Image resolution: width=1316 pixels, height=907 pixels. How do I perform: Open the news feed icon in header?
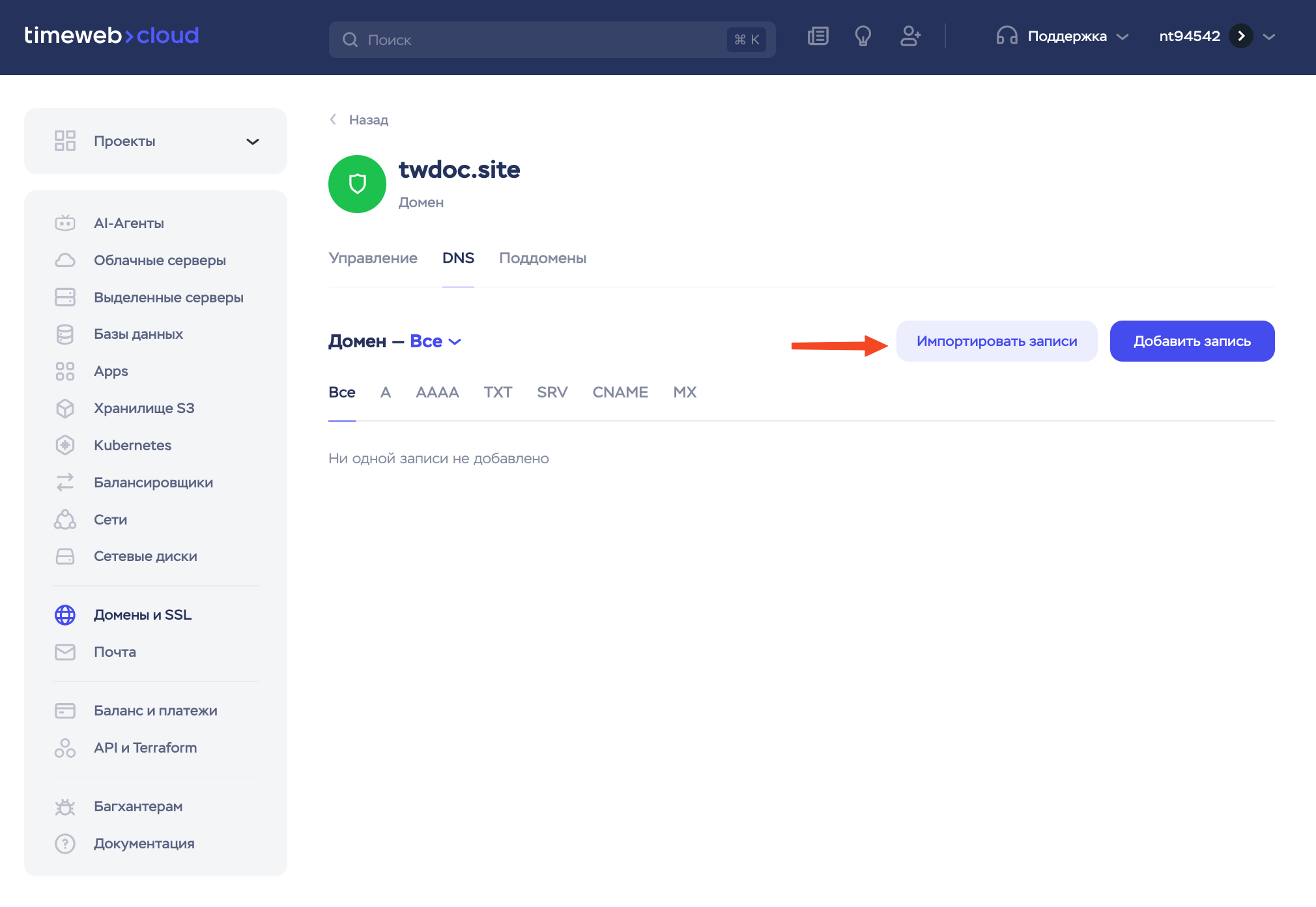tap(818, 36)
